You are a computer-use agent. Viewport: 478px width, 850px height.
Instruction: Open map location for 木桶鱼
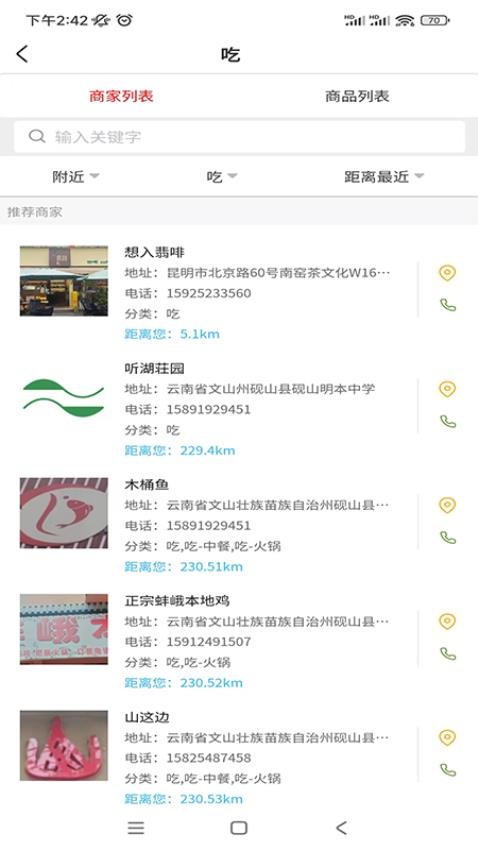pos(447,505)
